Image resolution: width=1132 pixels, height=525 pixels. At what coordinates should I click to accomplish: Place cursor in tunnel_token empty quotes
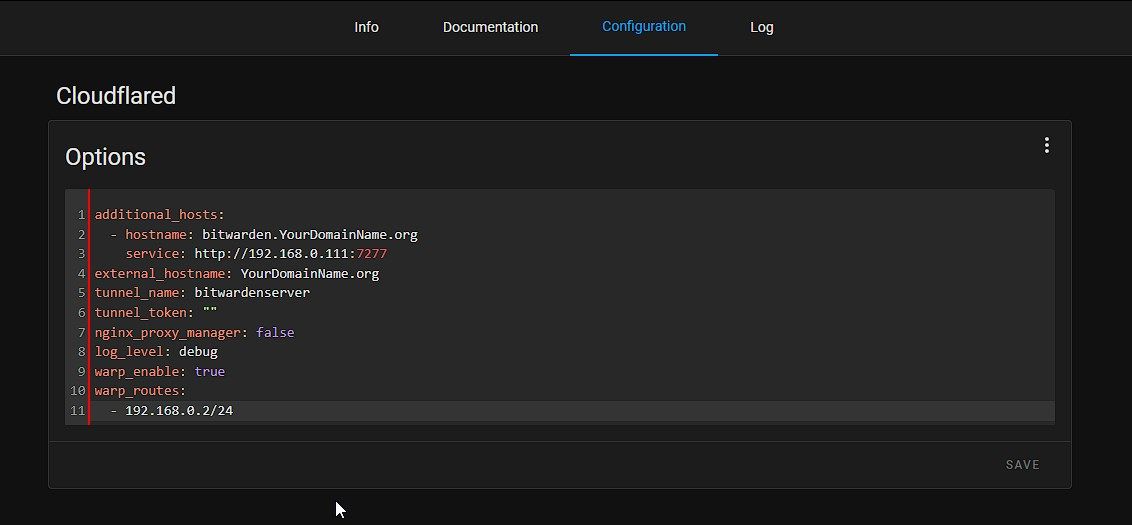(x=210, y=313)
